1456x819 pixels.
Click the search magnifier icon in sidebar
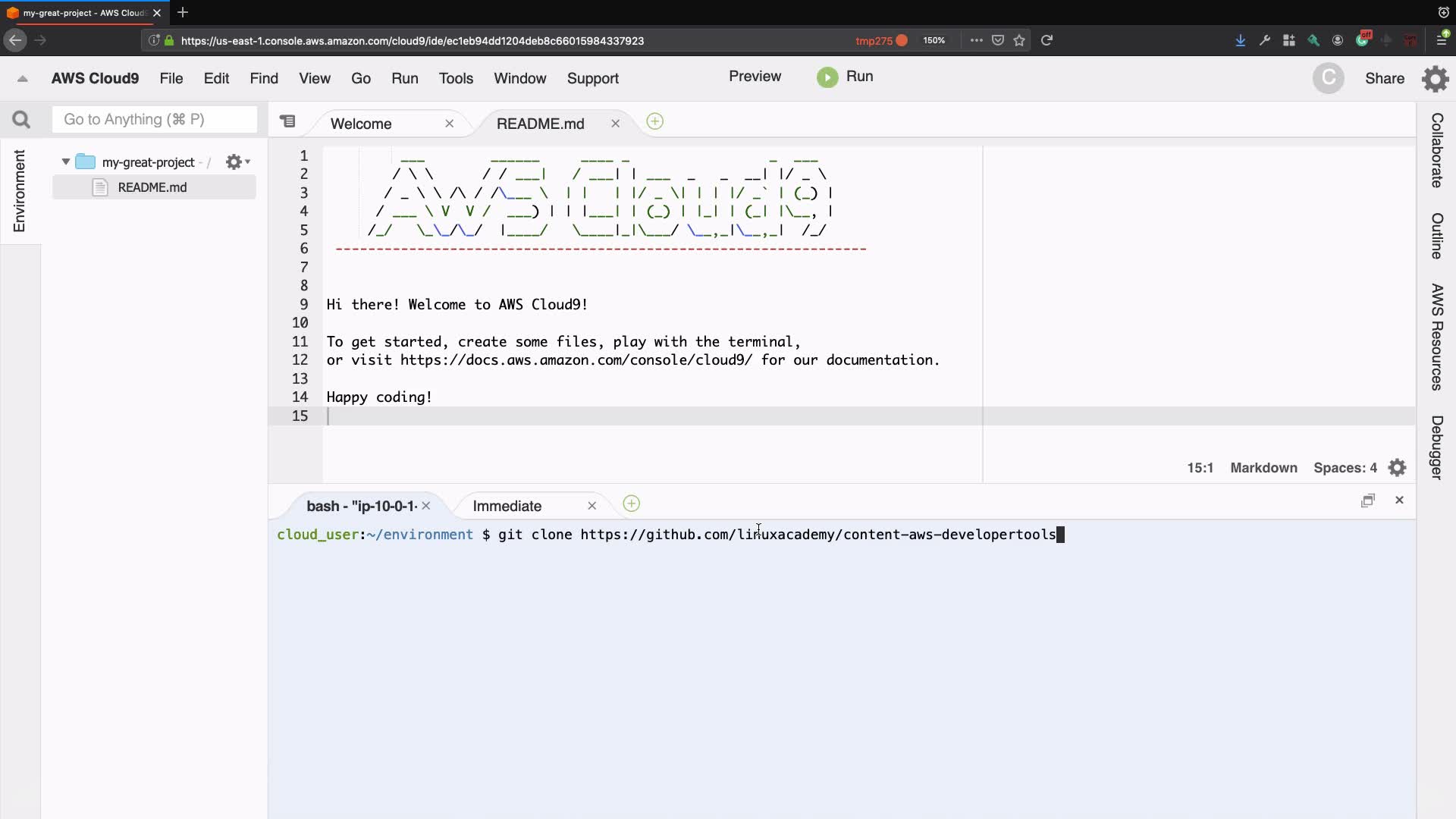coord(21,120)
